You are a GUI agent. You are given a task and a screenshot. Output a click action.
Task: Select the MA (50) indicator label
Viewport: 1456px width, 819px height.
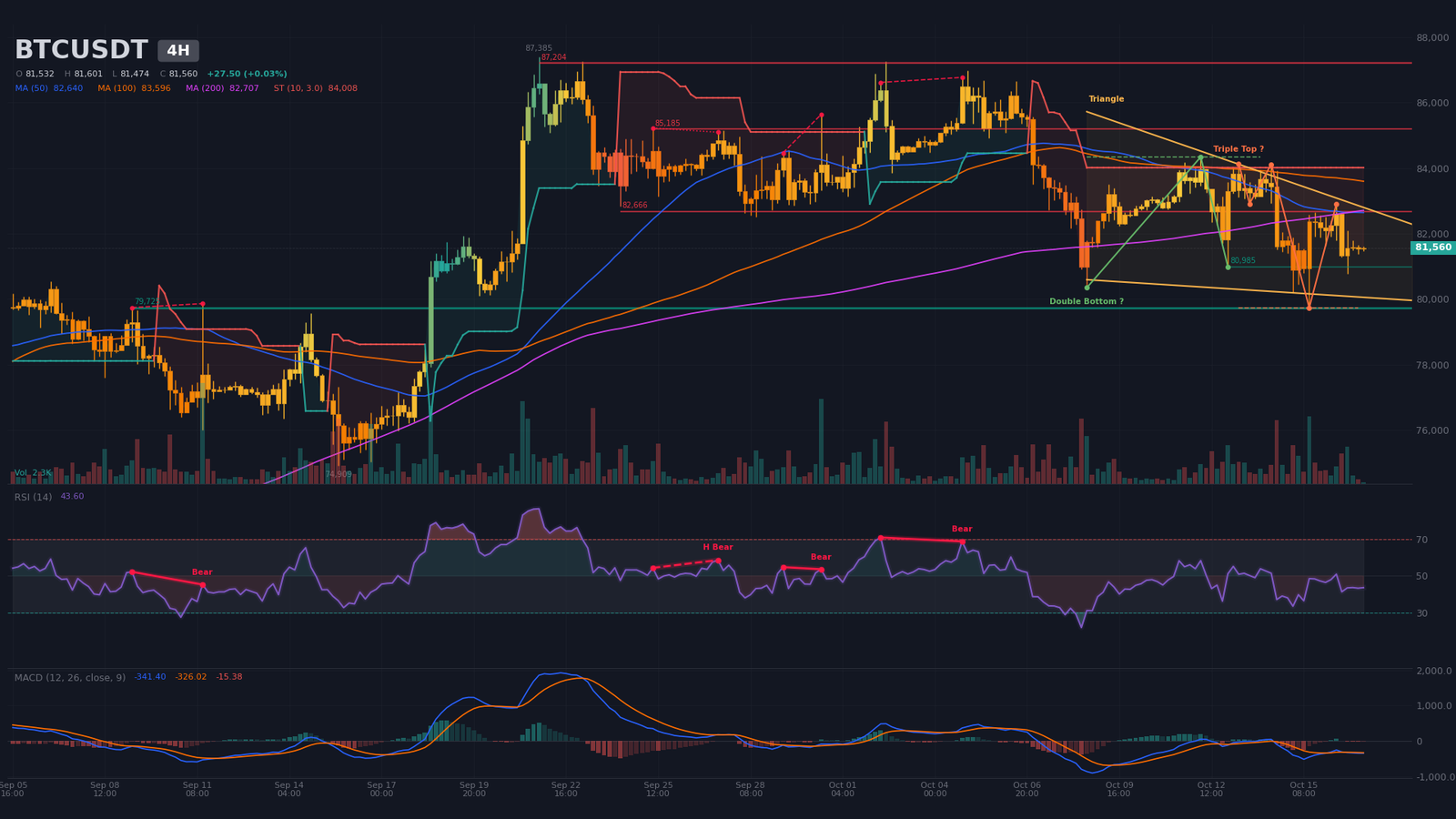click(49, 88)
